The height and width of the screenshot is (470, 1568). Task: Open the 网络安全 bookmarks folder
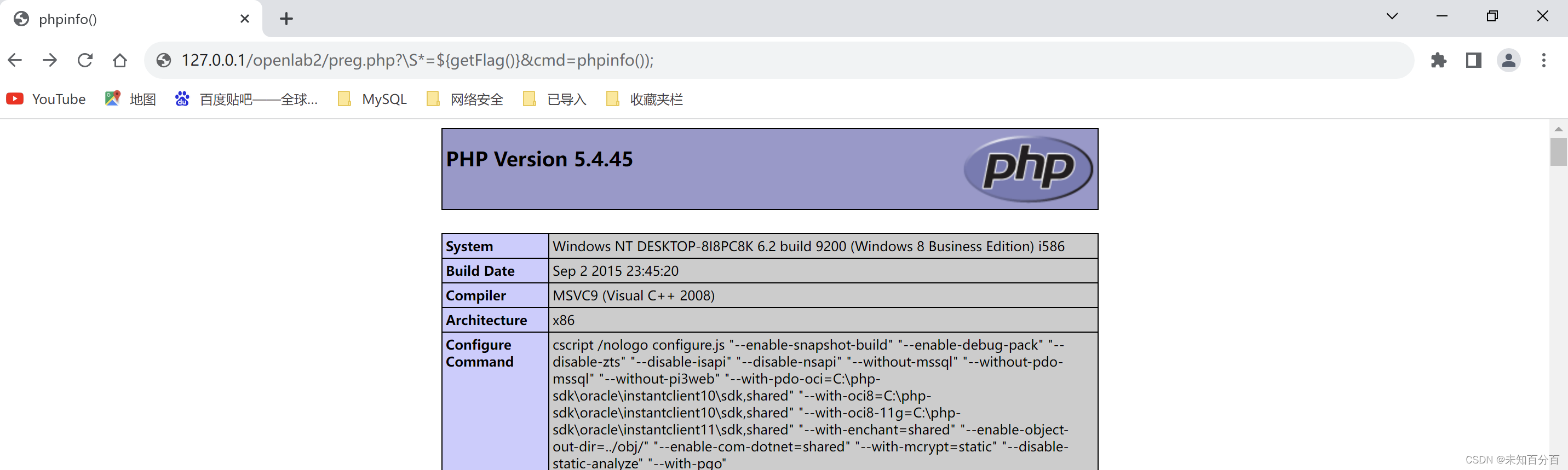pos(465,99)
